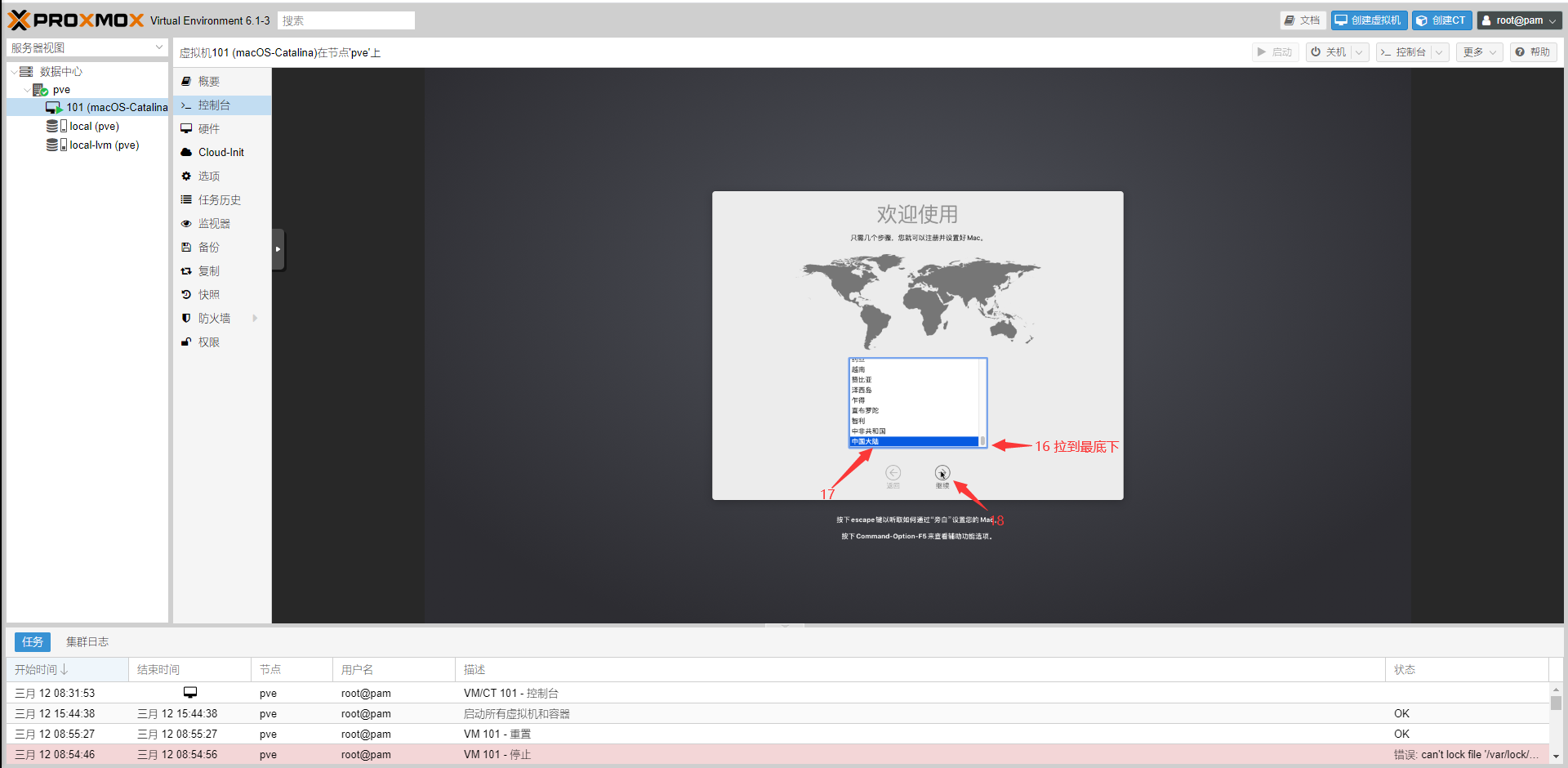The width and height of the screenshot is (1568, 768).
Task: Open the root@pam user menu
Action: 1519,20
